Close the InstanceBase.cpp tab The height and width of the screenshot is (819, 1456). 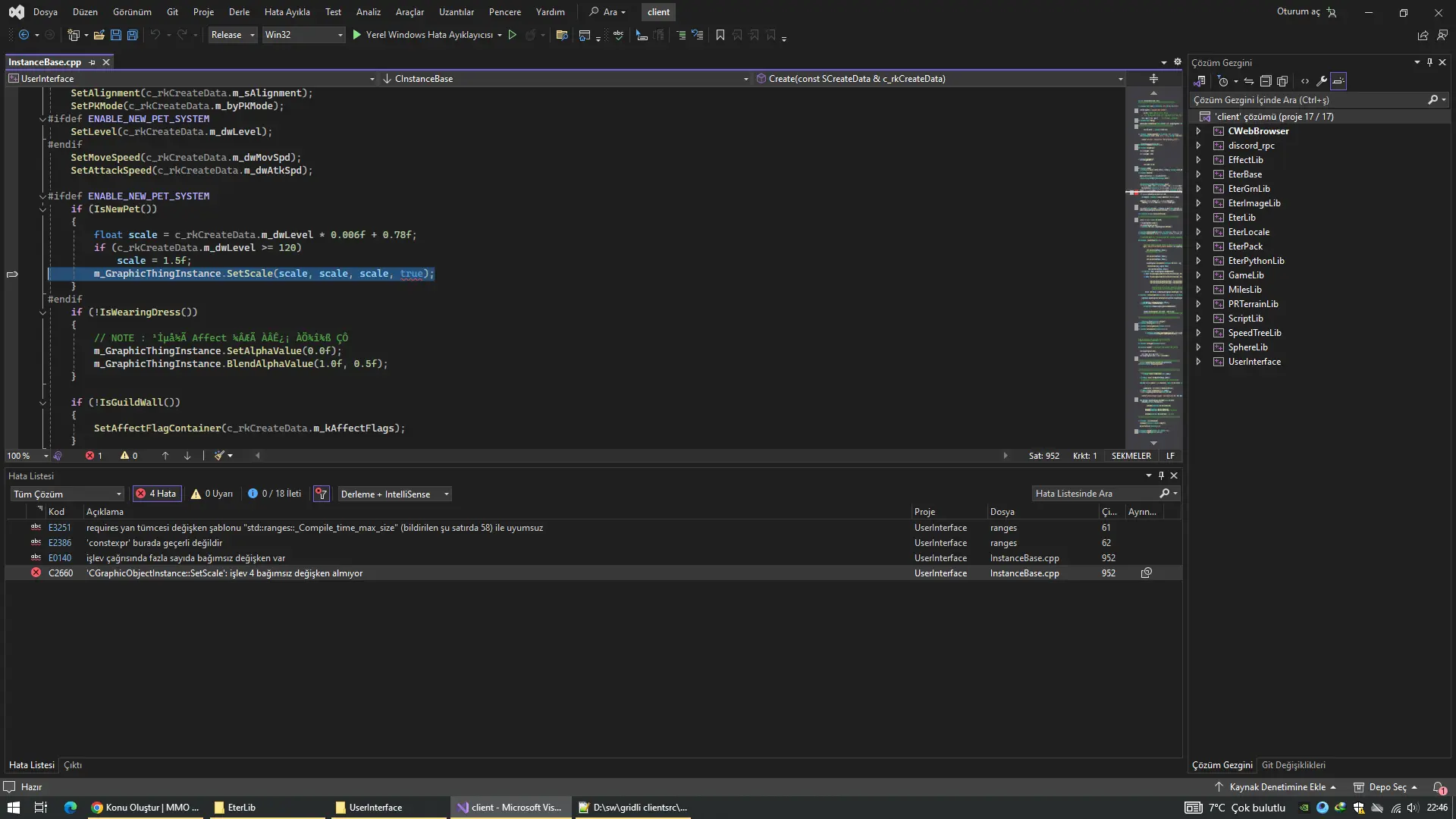pos(106,62)
